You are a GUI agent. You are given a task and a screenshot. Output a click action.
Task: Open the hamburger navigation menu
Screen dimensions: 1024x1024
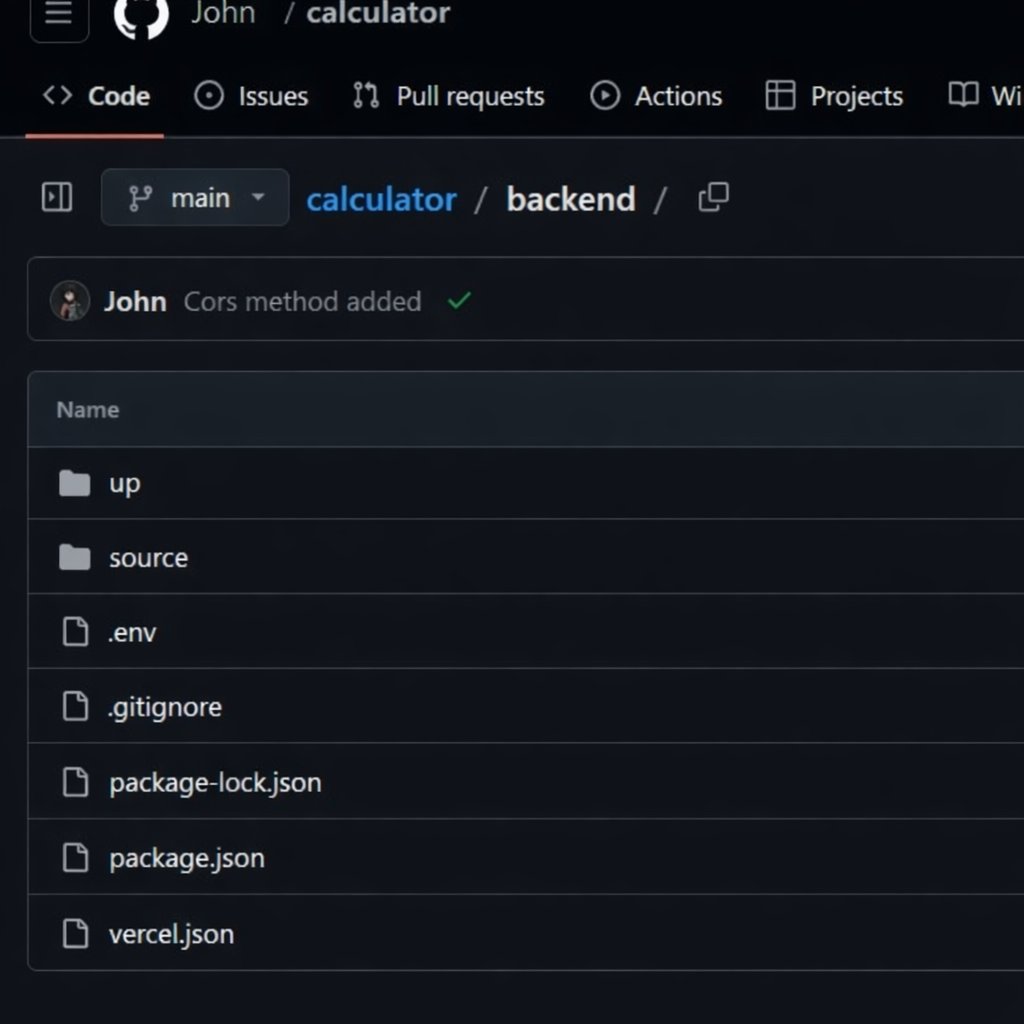[x=59, y=14]
